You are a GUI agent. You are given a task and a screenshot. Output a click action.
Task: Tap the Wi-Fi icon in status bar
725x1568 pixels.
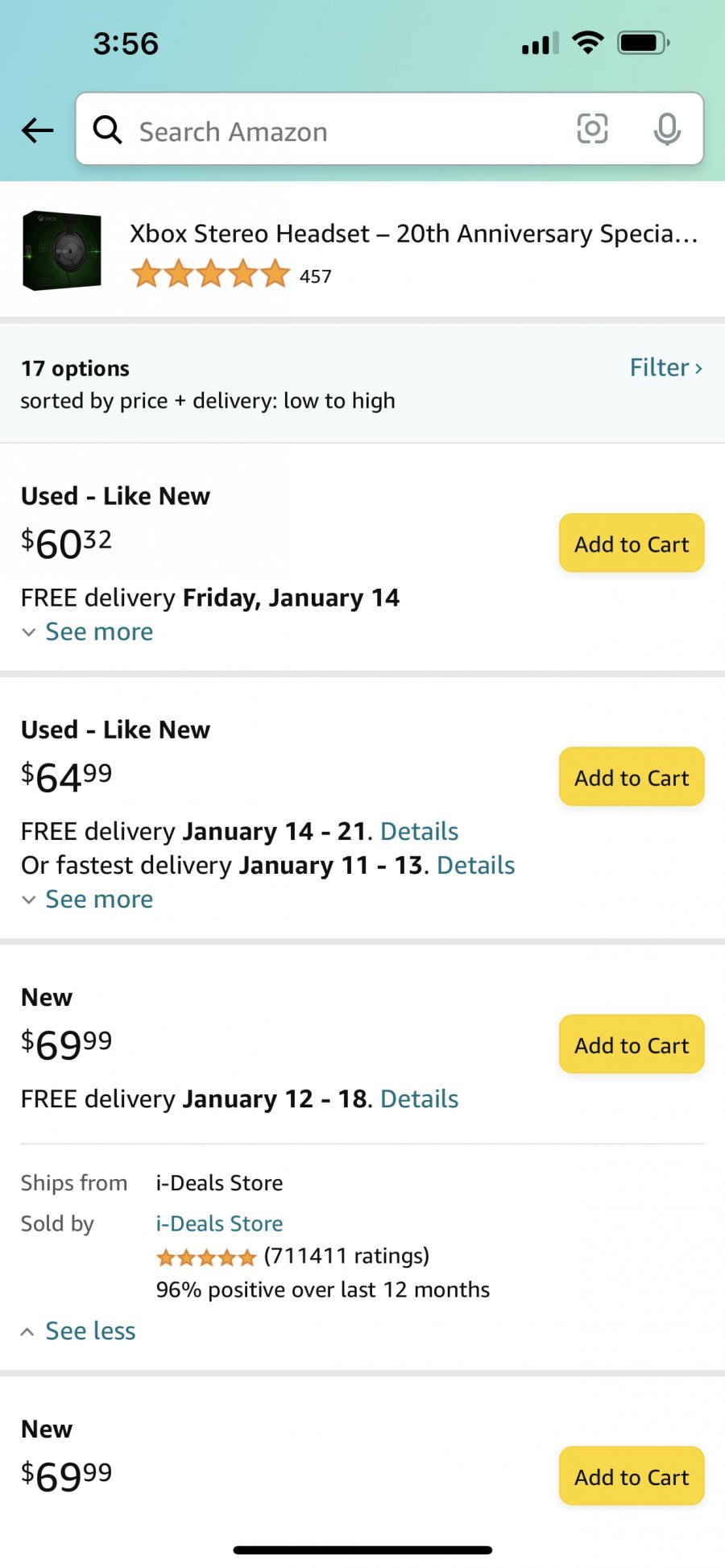(x=588, y=43)
